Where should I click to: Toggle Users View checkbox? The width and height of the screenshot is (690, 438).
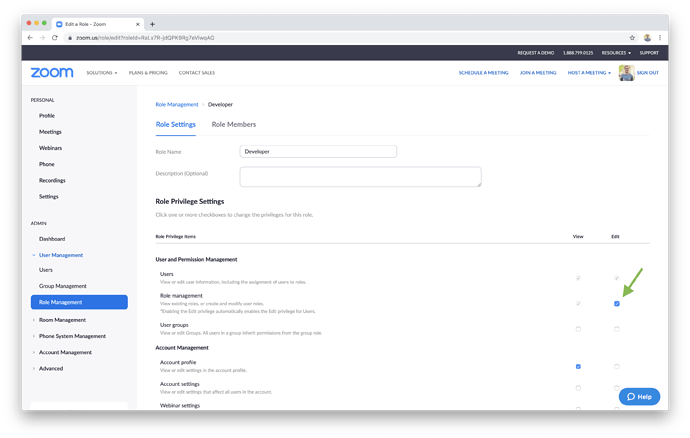click(578, 278)
